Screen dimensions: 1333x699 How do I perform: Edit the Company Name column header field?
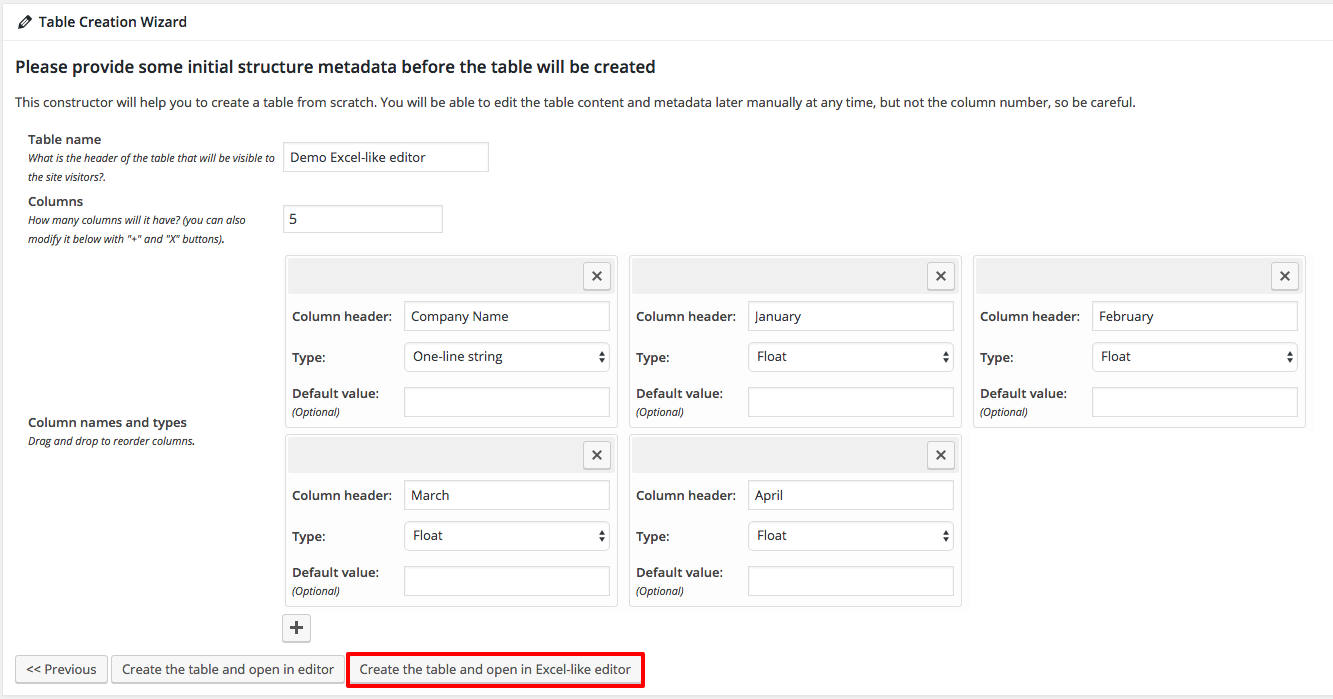tap(507, 316)
